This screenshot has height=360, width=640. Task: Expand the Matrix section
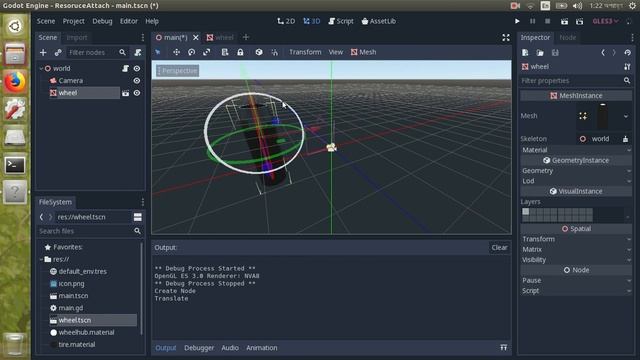(576, 249)
